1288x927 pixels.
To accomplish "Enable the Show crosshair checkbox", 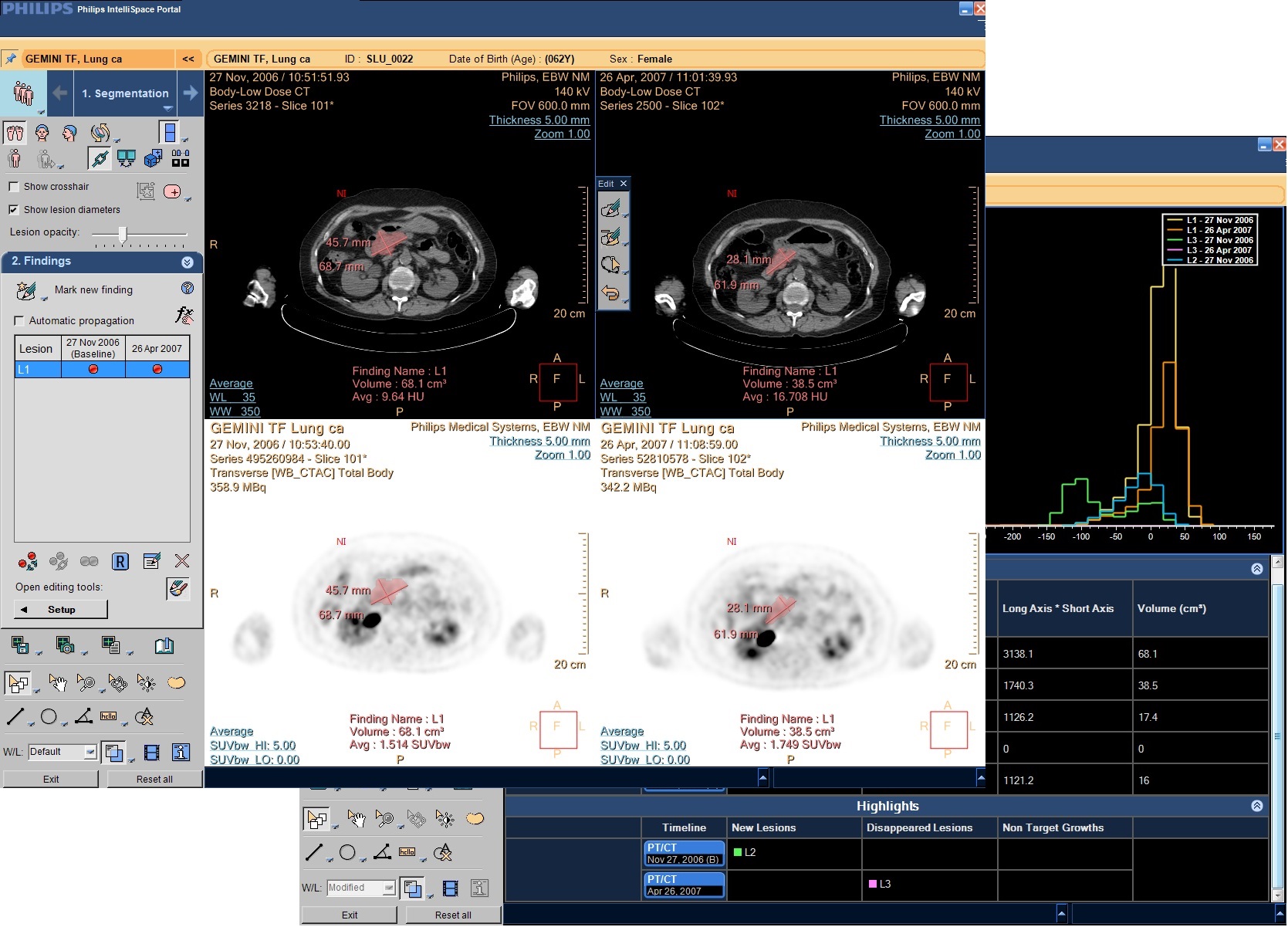I will (x=13, y=187).
